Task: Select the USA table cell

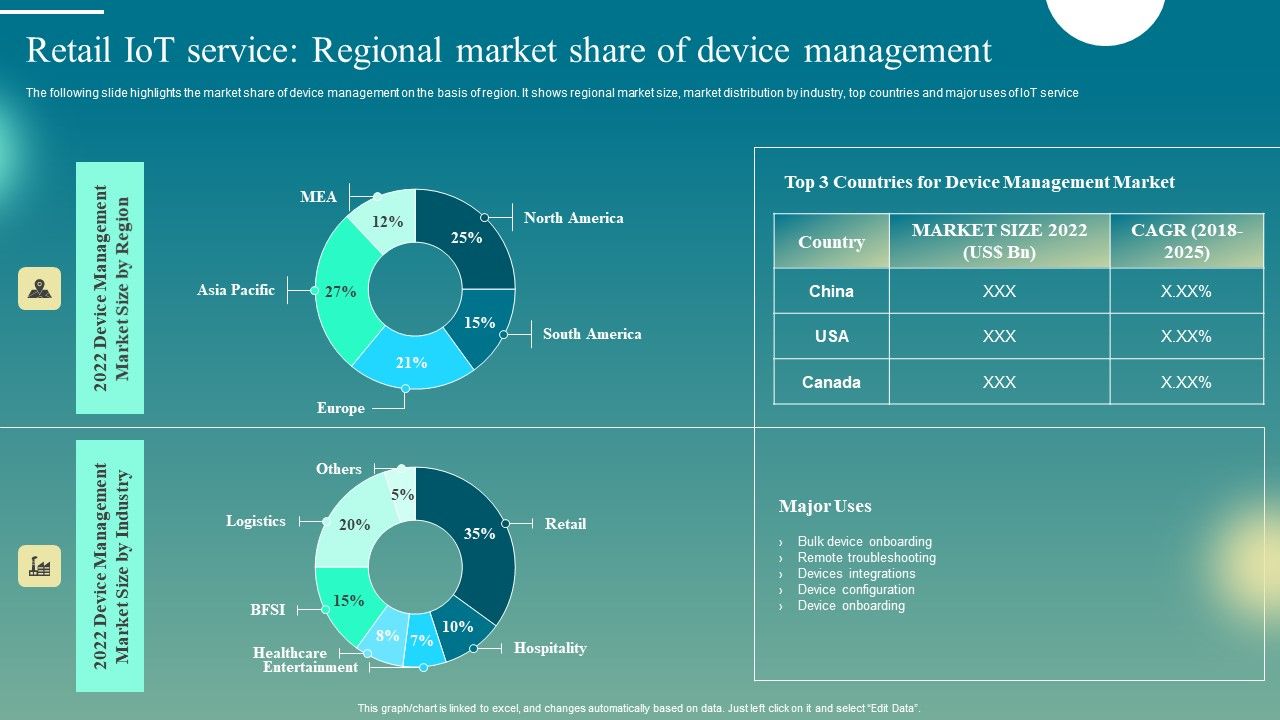Action: (x=831, y=336)
